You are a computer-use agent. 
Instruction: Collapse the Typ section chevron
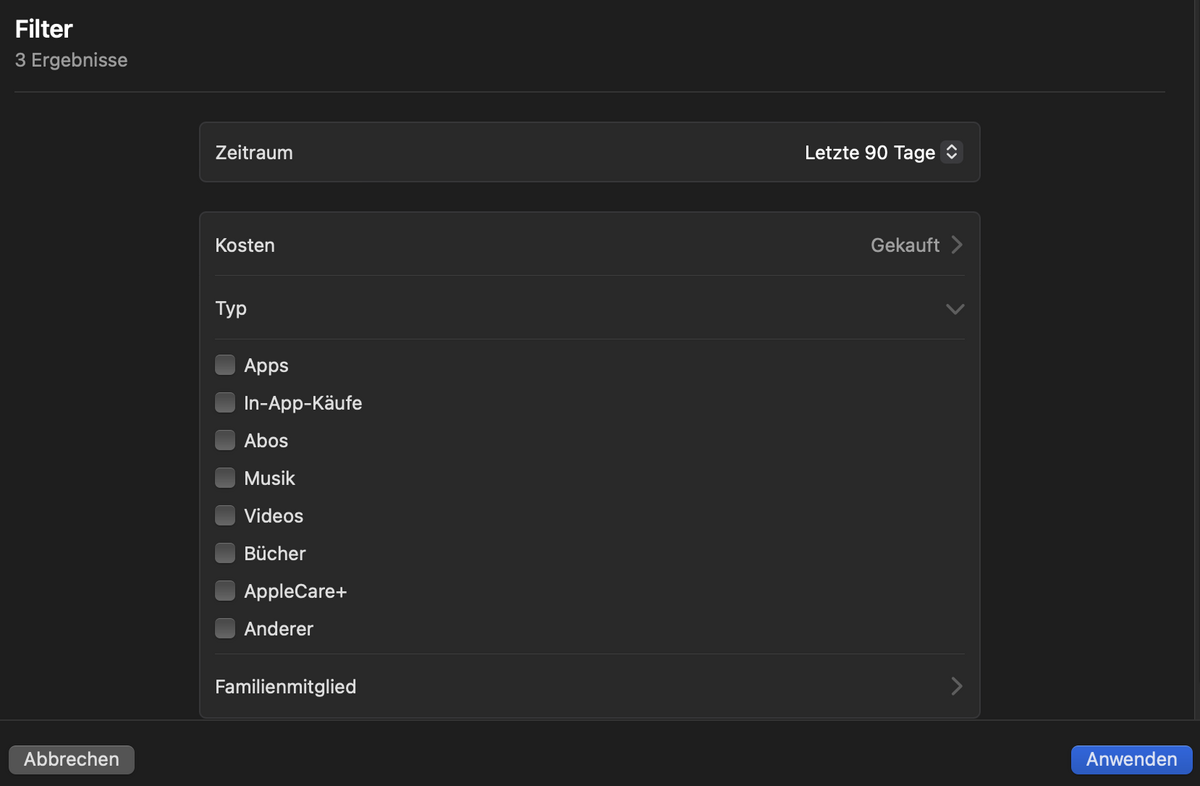(x=955, y=309)
